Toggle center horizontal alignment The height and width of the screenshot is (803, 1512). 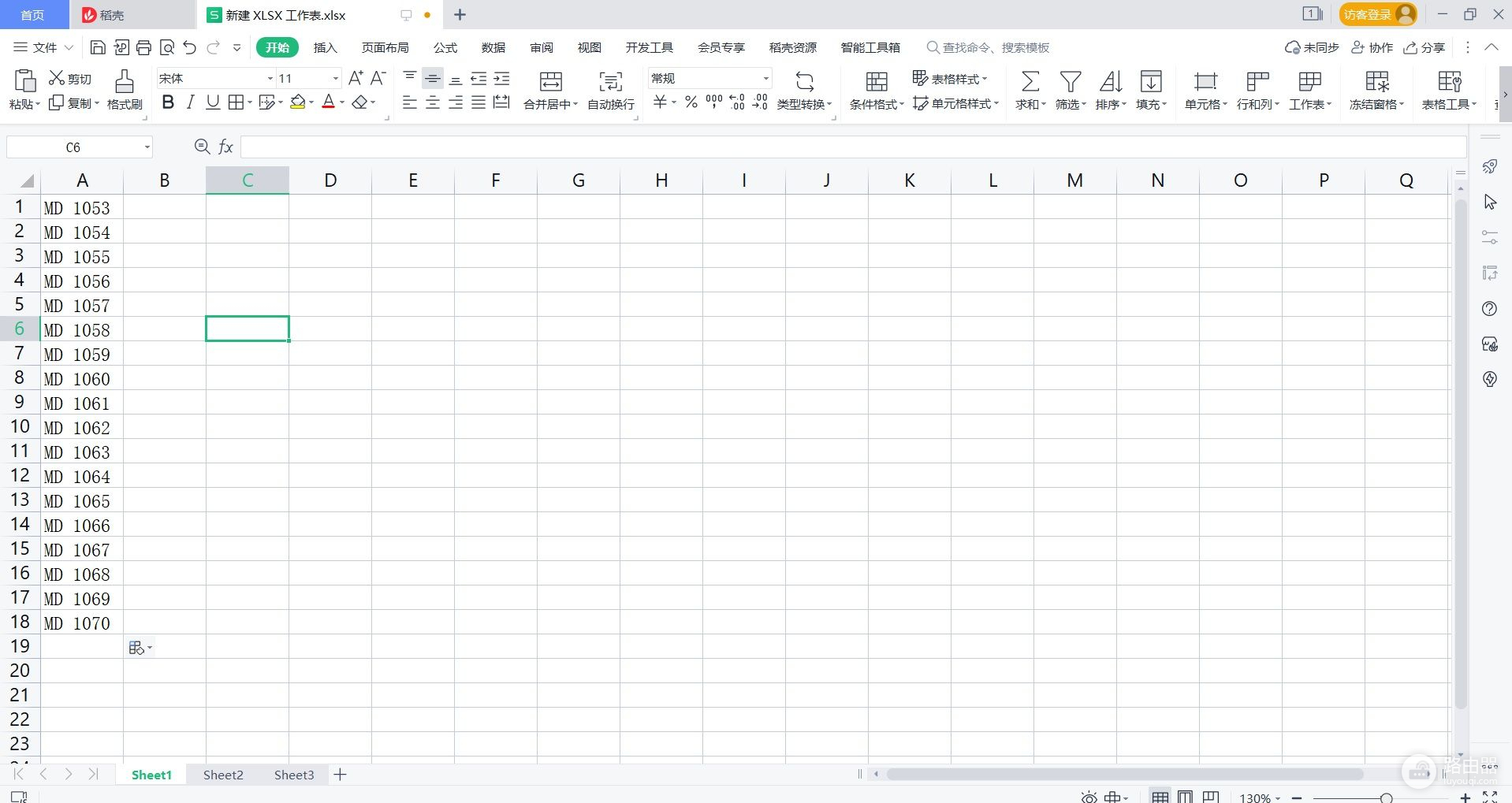[x=433, y=102]
